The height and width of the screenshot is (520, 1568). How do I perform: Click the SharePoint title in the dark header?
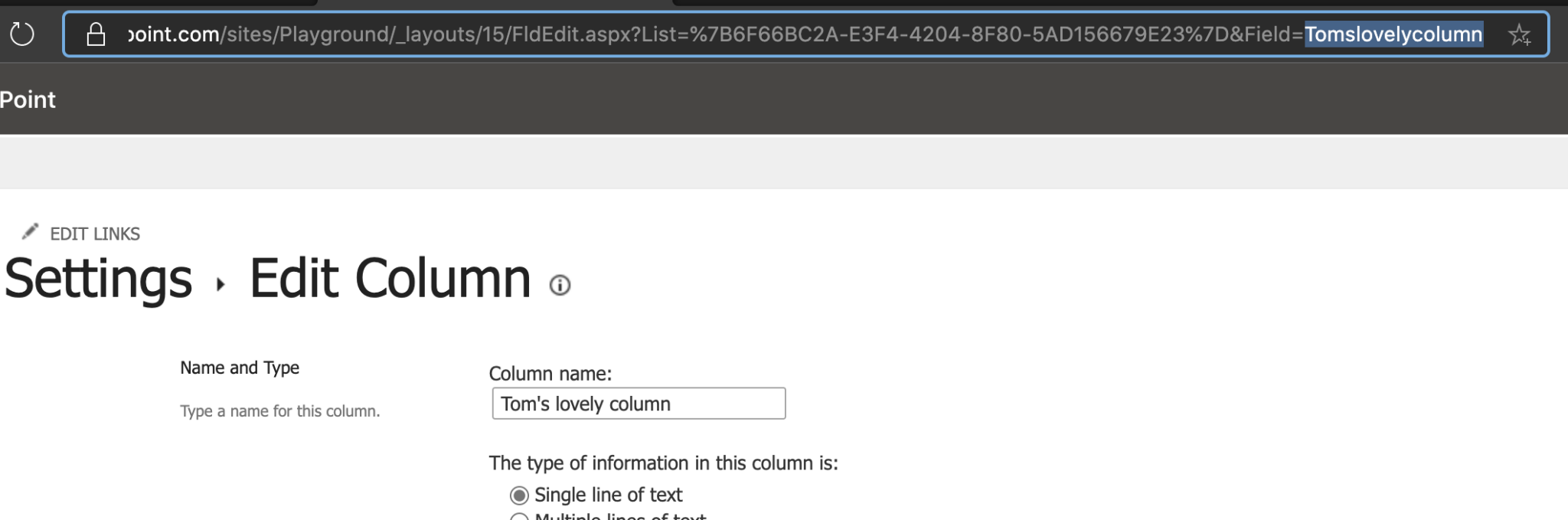click(x=28, y=100)
